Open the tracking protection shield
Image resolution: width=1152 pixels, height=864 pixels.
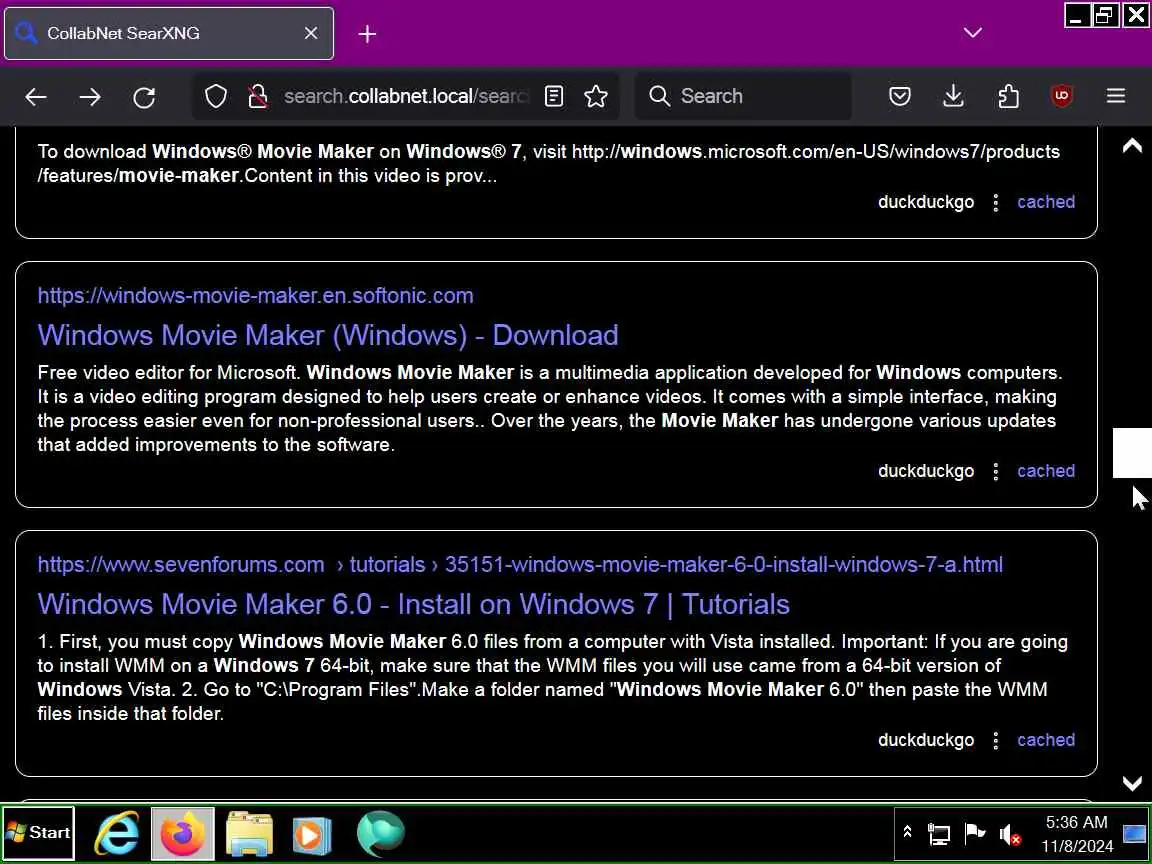(215, 96)
